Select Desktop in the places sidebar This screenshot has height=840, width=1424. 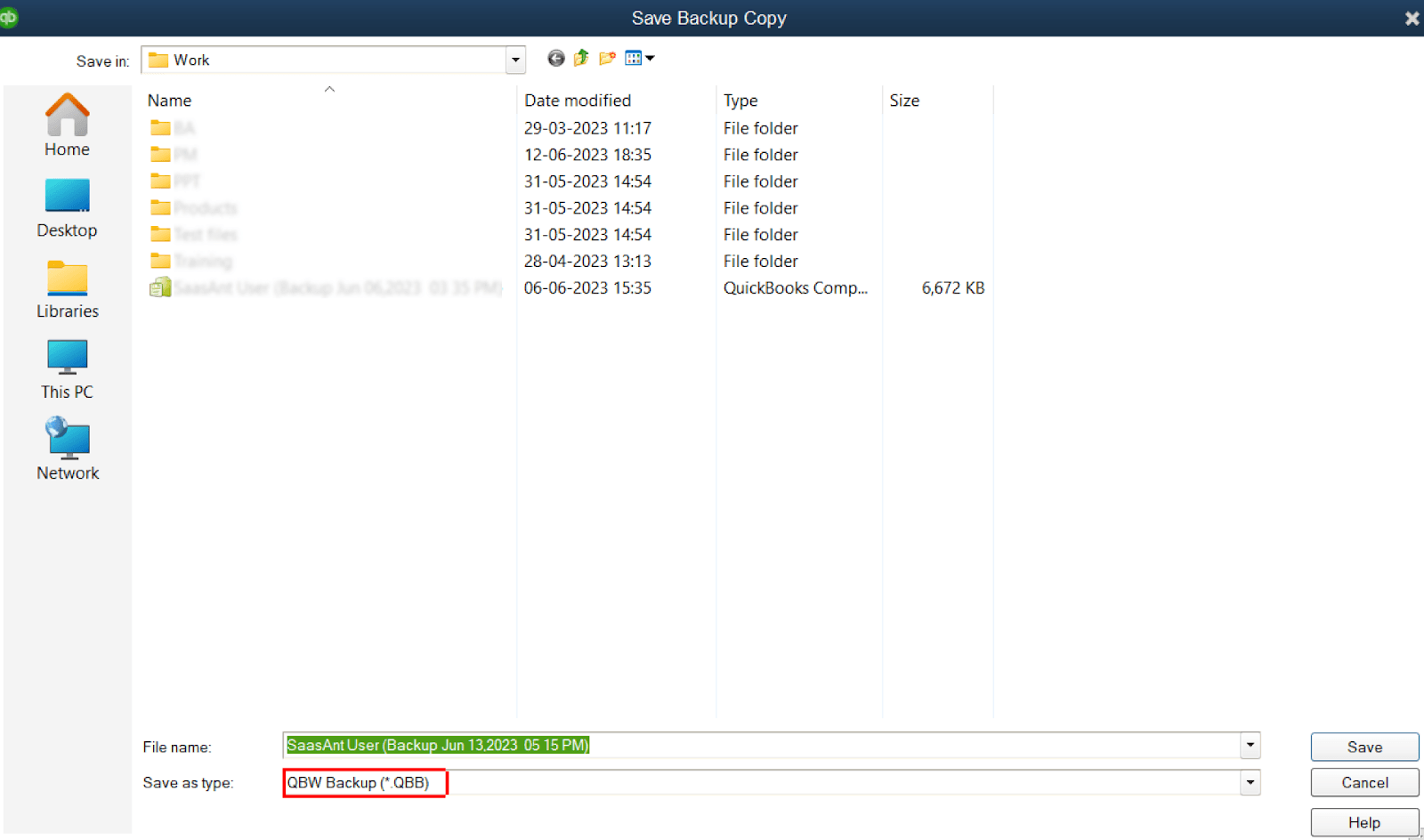point(67,208)
